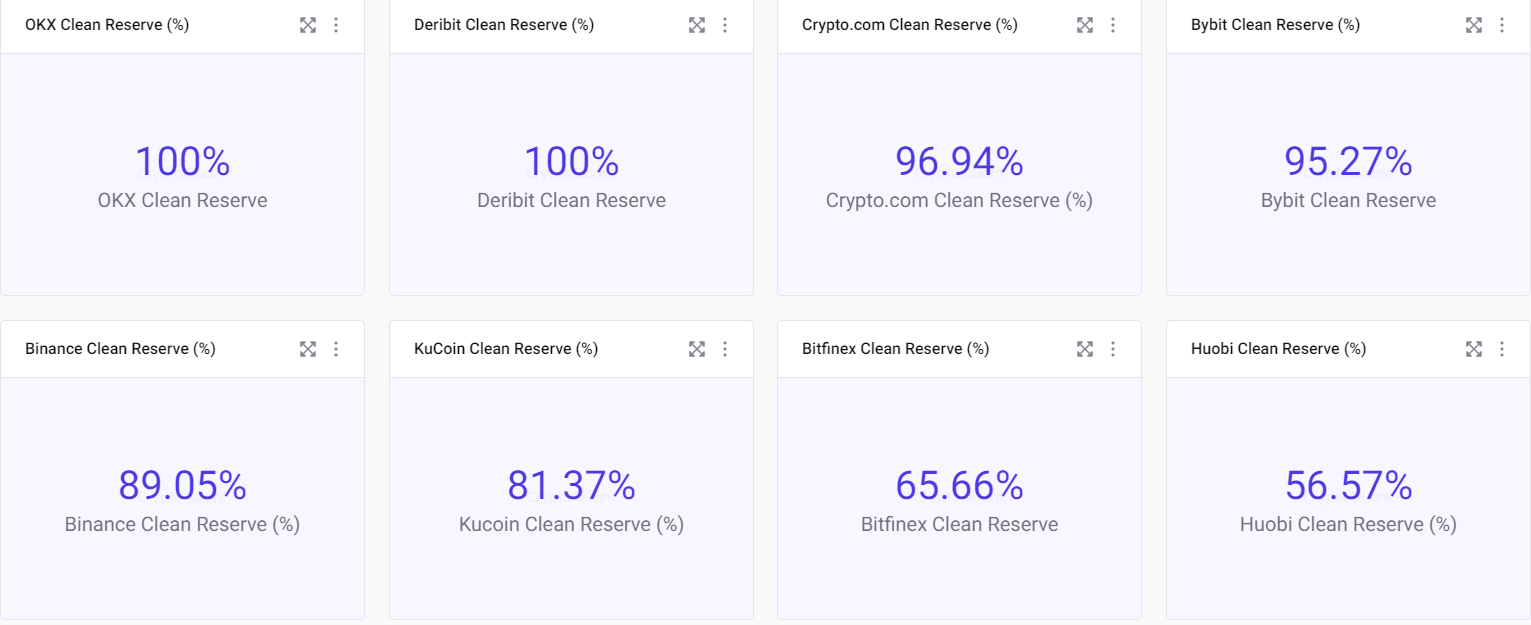The width and height of the screenshot is (1531, 625).
Task: Click the Binance 89.05% reserve value
Action: tap(182, 485)
